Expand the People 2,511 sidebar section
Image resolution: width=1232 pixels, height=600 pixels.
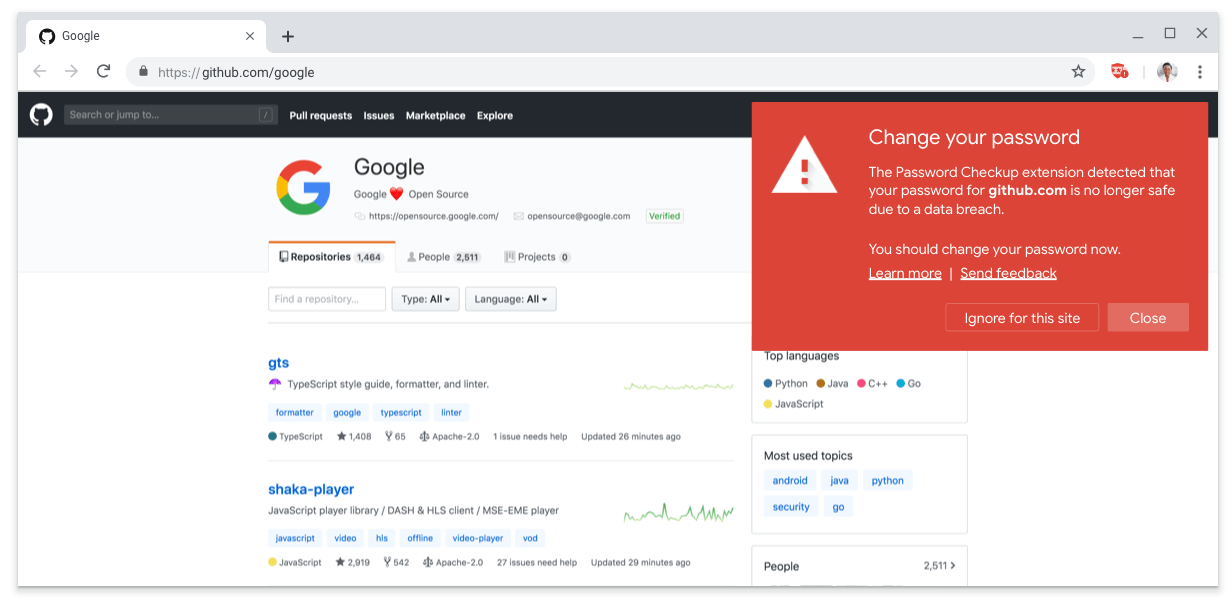pyautogui.click(x=859, y=566)
